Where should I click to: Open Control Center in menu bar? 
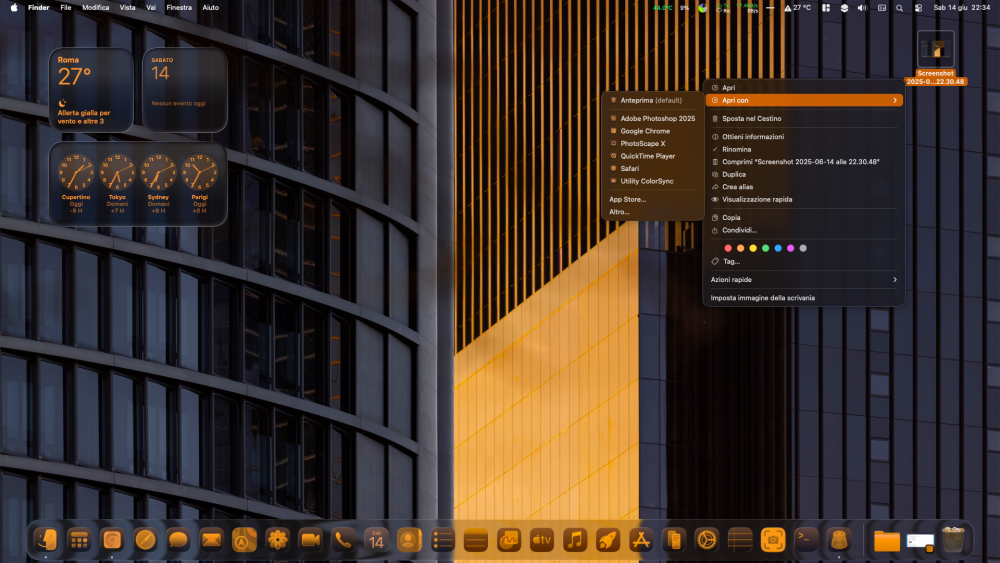click(918, 8)
